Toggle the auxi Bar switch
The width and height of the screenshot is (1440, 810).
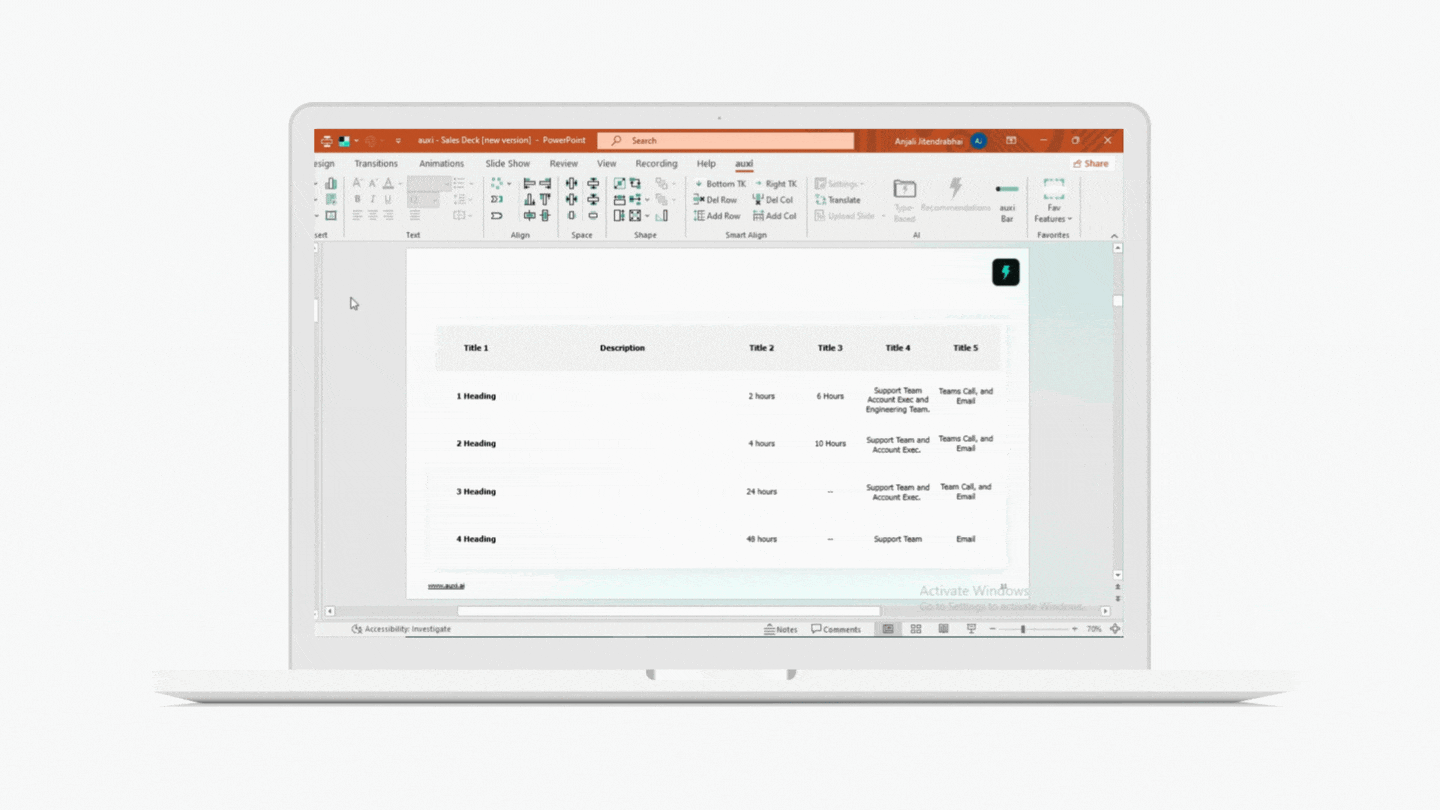1007,188
